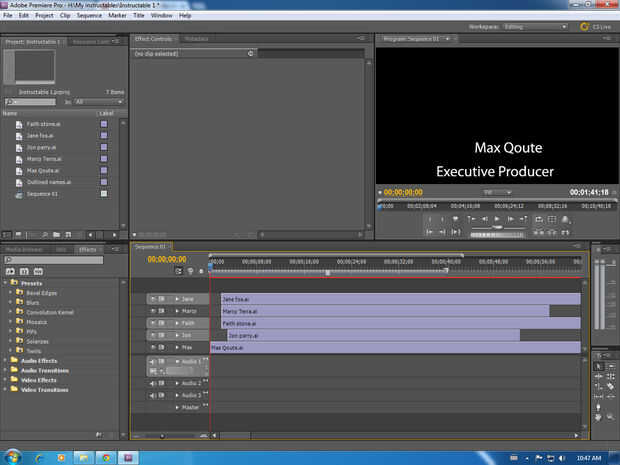Expand the Jane video track
620x465 pixels.
(x=177, y=299)
